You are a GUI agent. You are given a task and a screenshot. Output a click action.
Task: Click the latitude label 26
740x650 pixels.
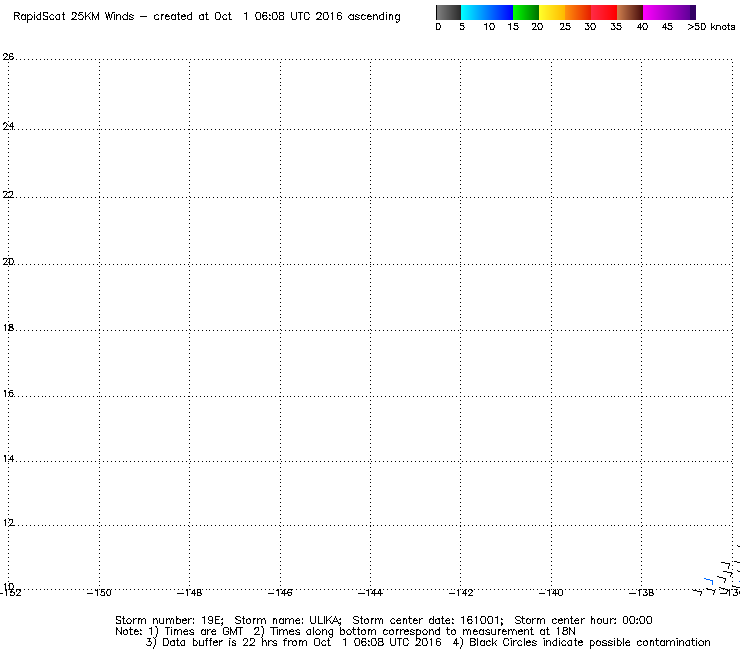(x=8, y=57)
